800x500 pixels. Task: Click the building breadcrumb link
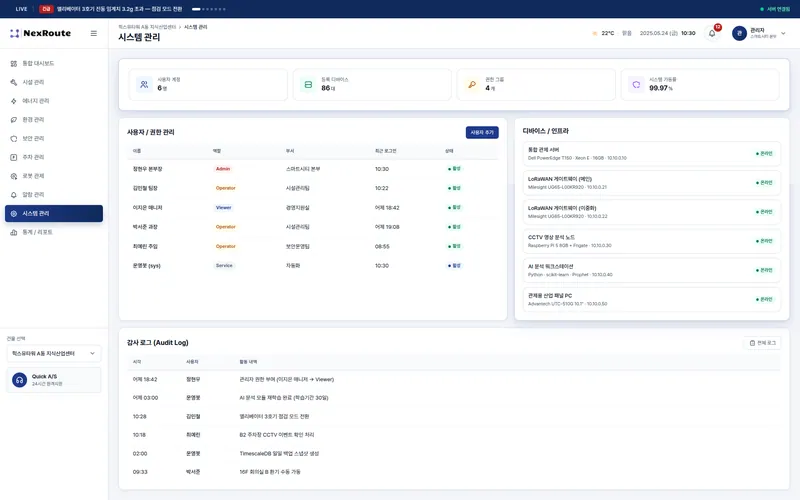[147, 27]
